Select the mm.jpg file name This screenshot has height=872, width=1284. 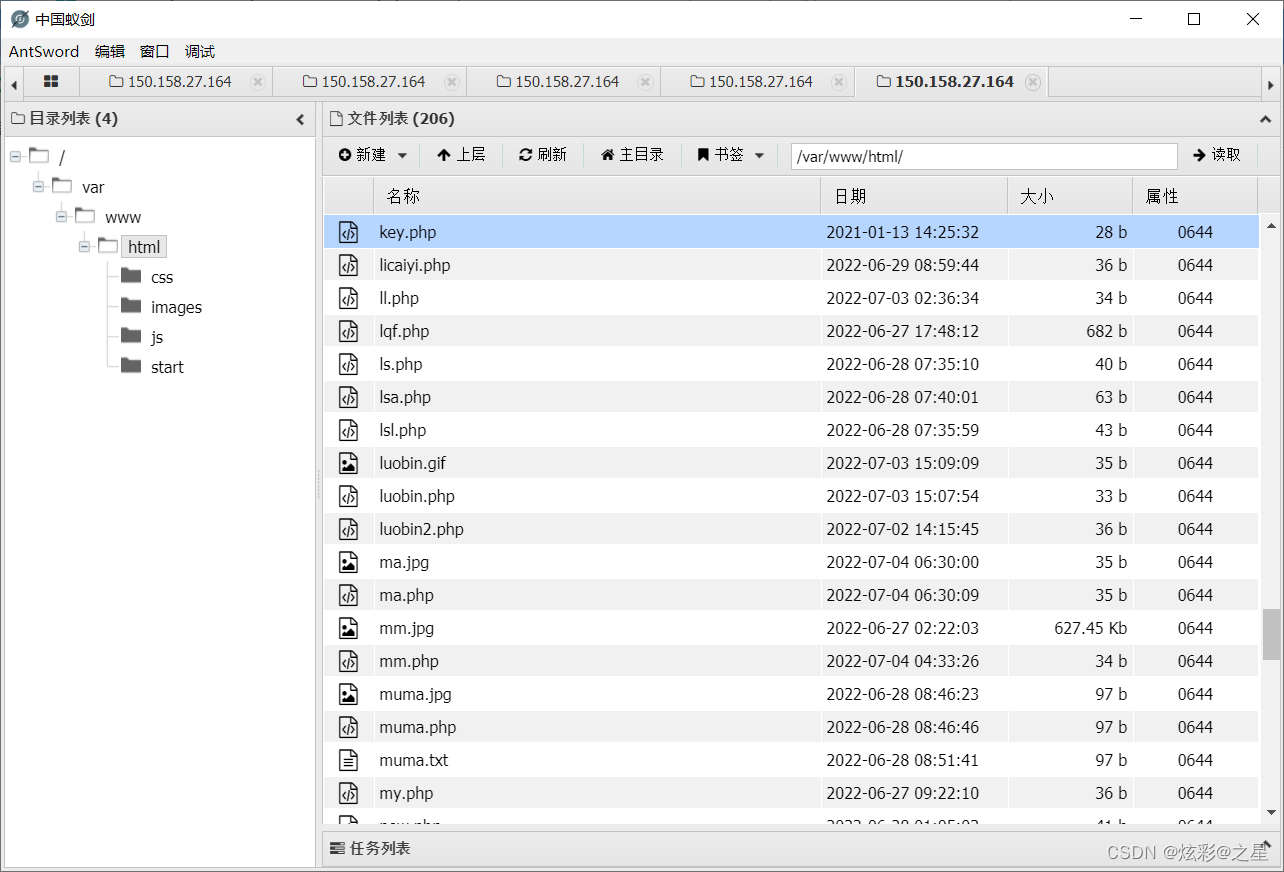pyautogui.click(x=406, y=628)
